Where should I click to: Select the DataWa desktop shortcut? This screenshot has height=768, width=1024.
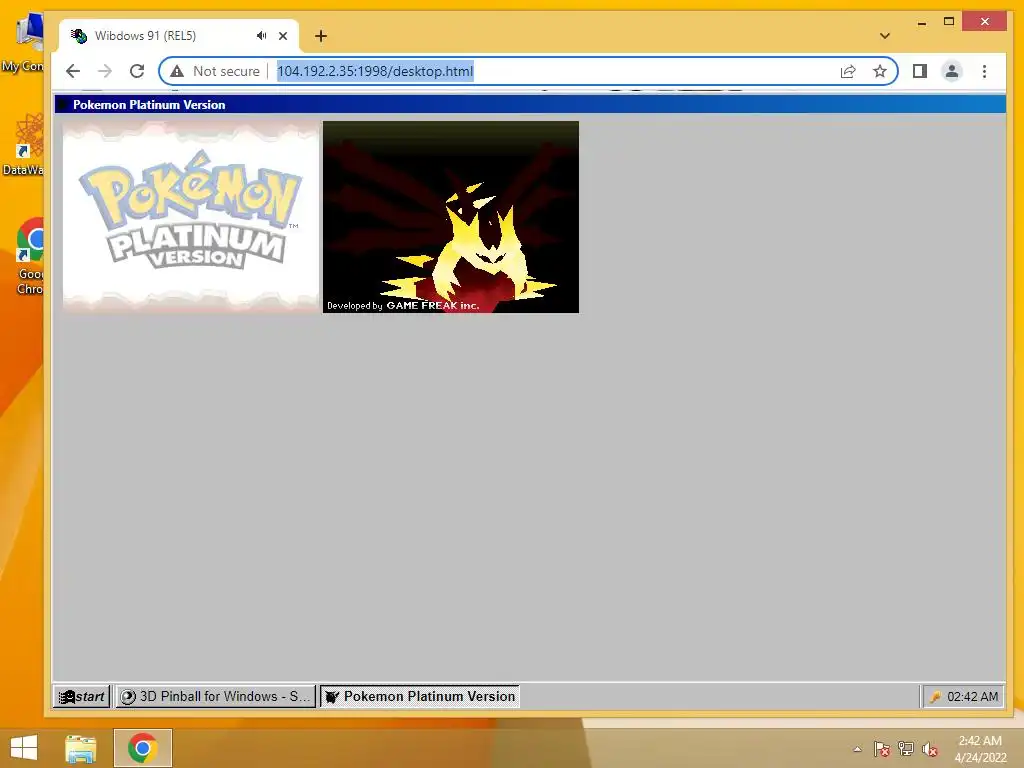coord(26,145)
